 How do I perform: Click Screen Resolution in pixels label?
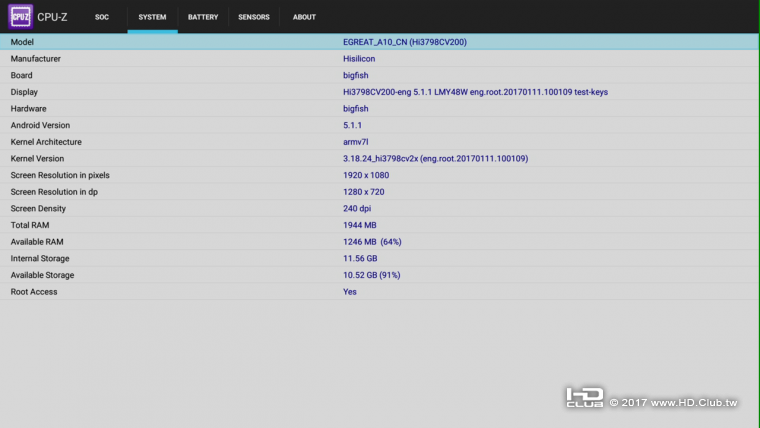tap(60, 175)
